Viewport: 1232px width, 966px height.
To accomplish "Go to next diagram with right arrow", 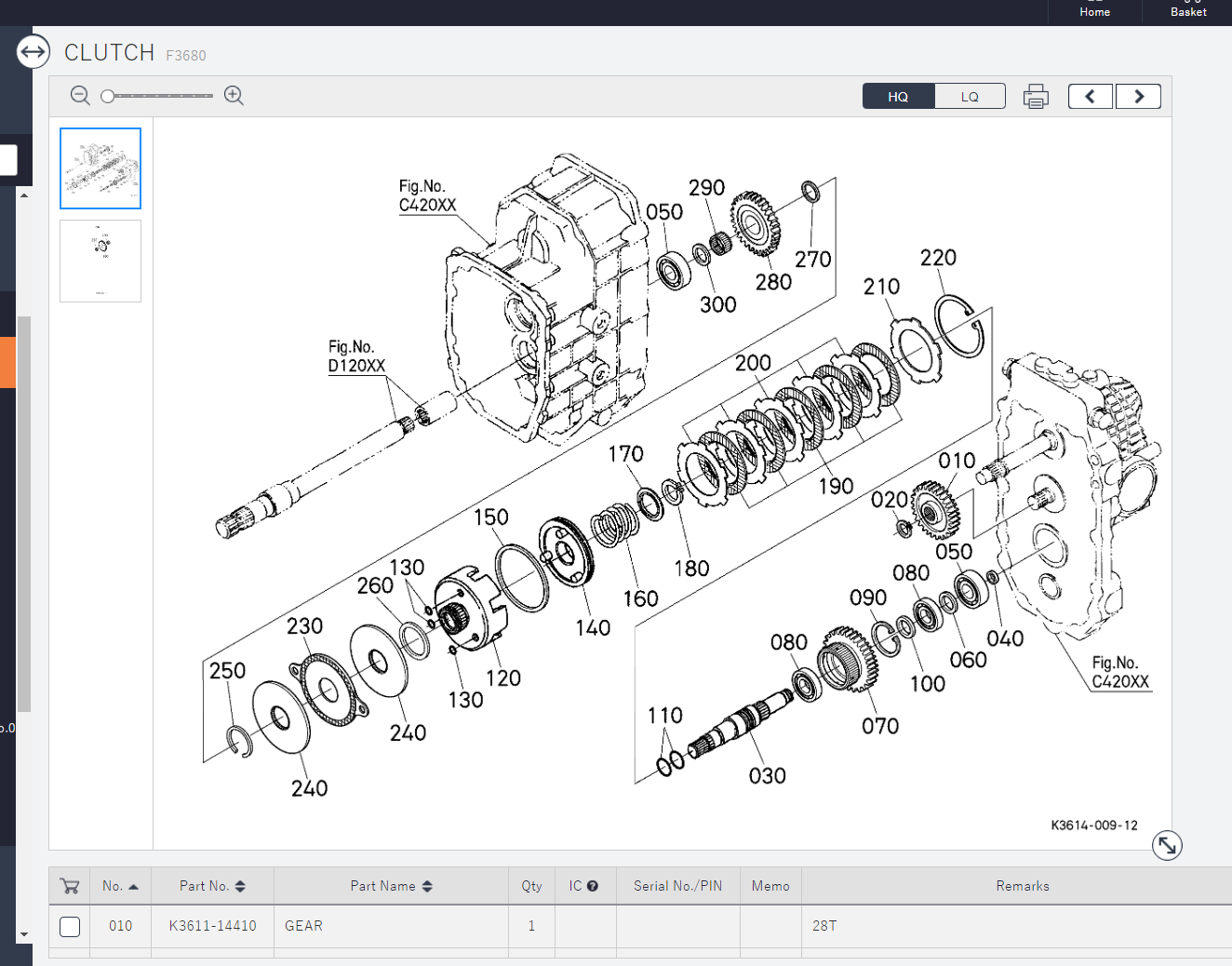I will (1138, 97).
